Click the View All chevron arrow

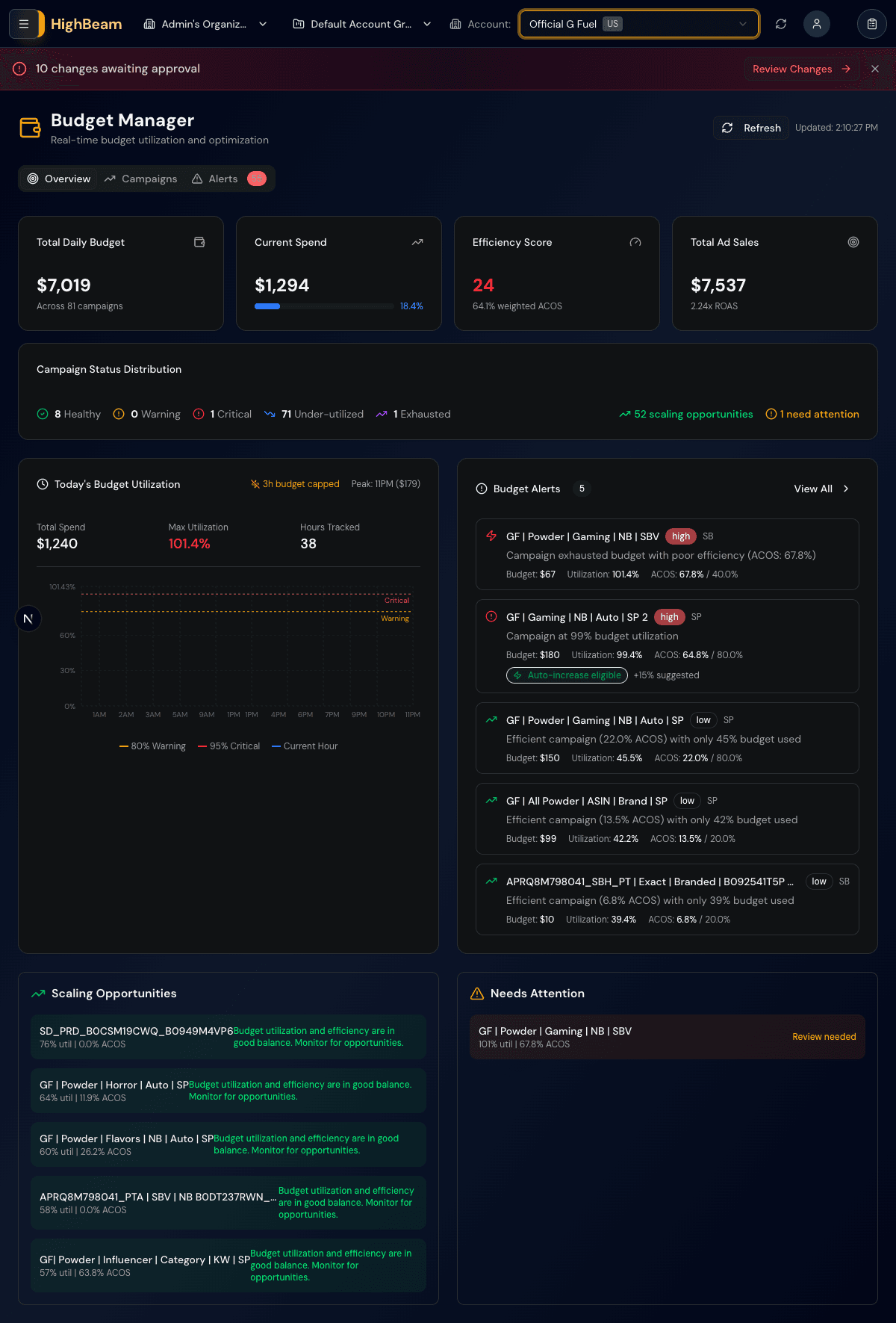[x=846, y=489]
